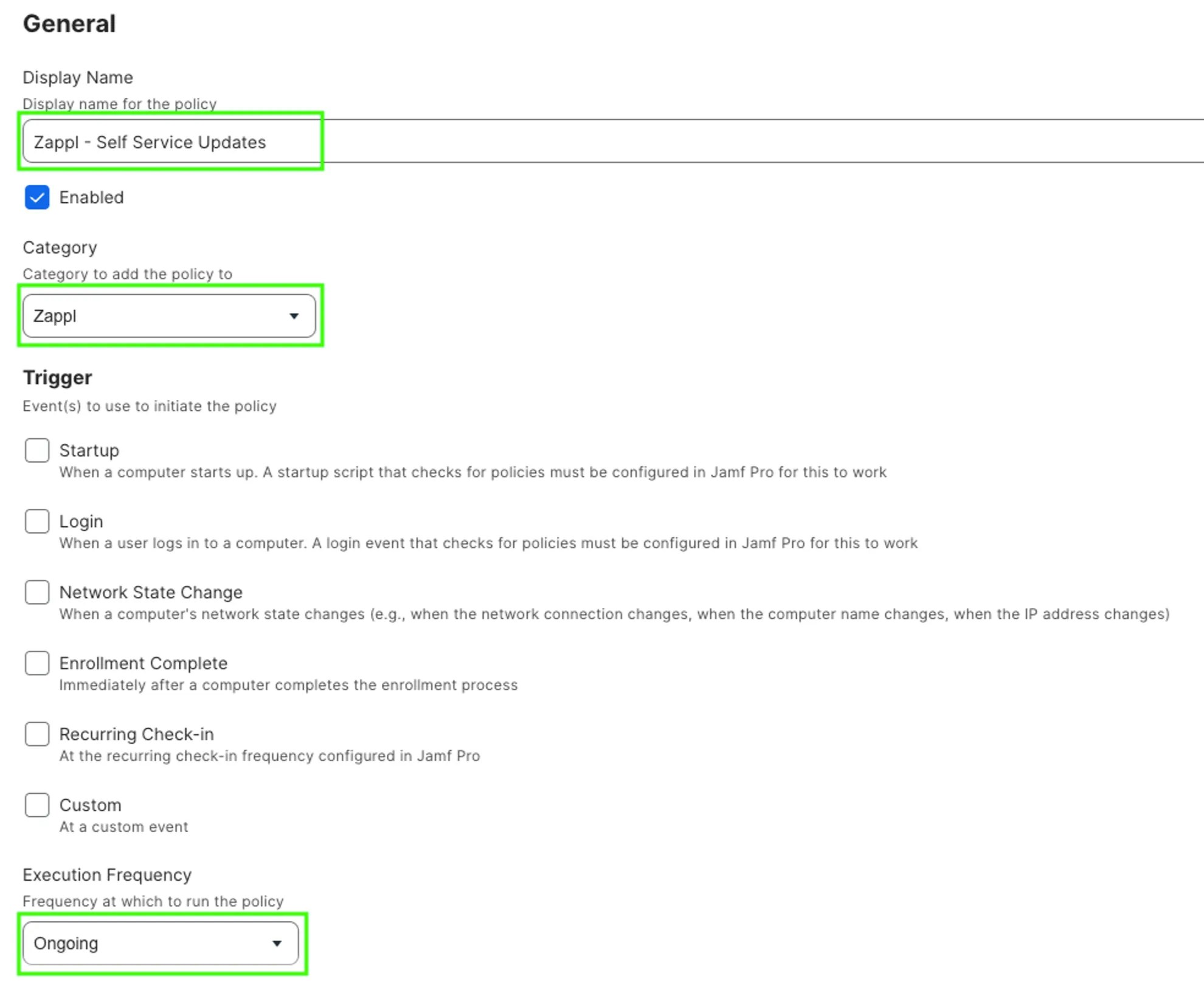Click the Ongoing dropdown arrow
The width and height of the screenshot is (1204, 981).
pos(277,943)
